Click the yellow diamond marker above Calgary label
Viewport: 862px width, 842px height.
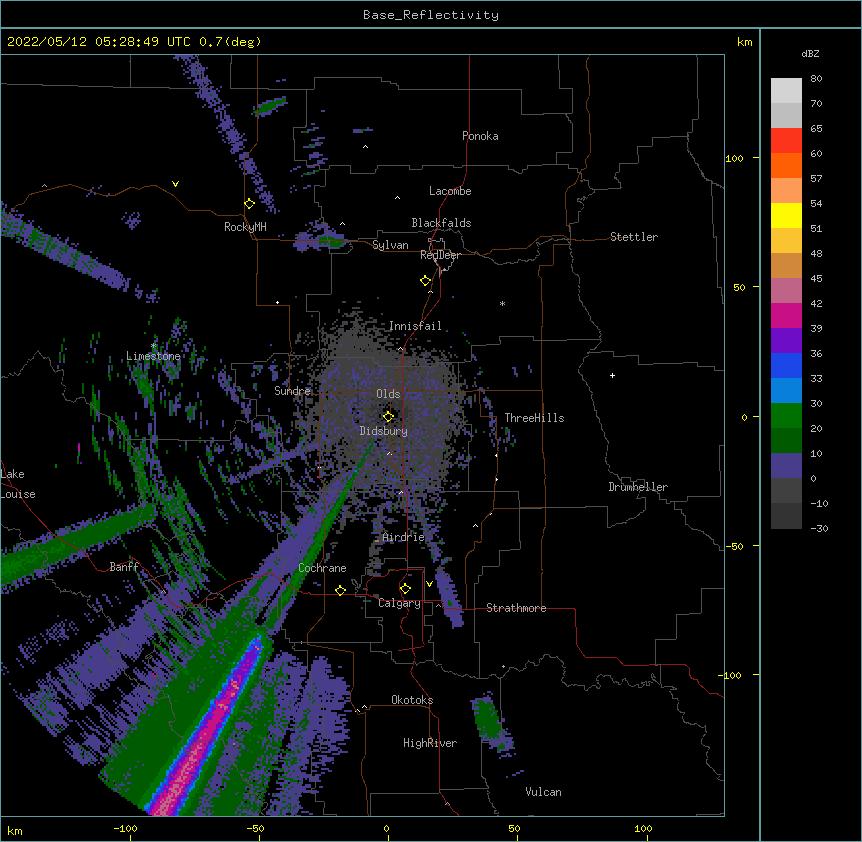point(406,589)
